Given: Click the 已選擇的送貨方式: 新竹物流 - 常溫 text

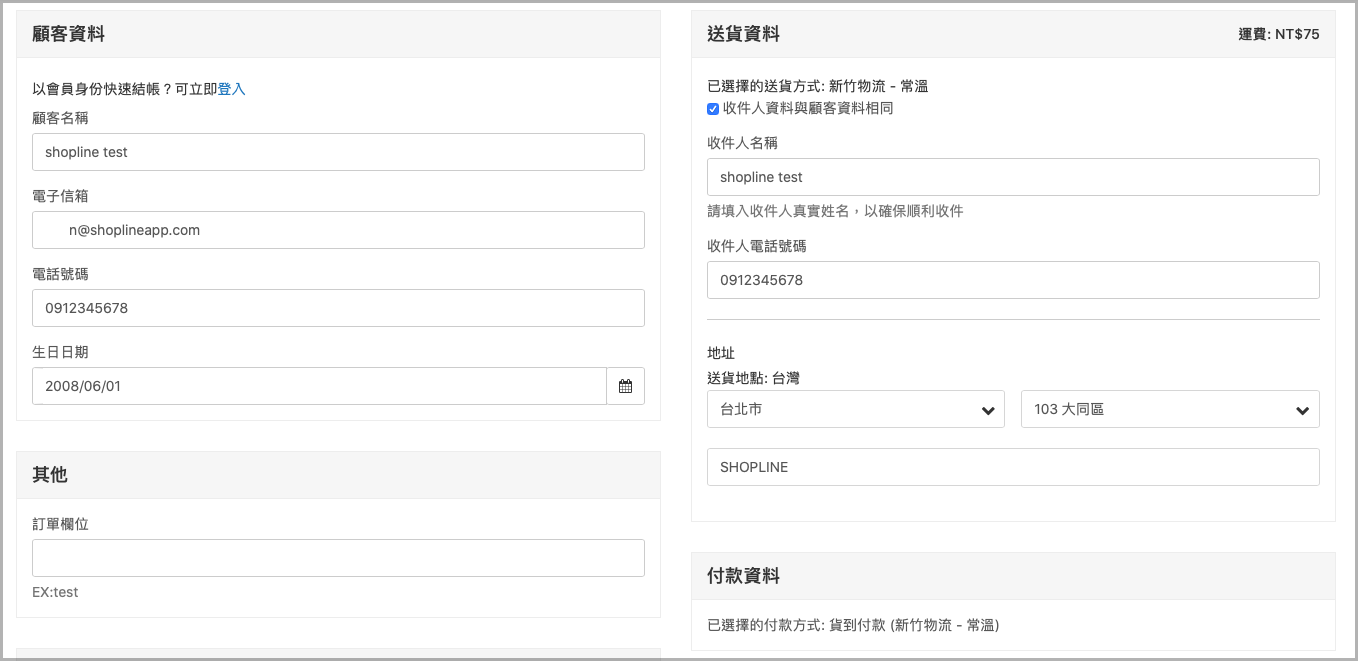Looking at the screenshot, I should (x=817, y=86).
